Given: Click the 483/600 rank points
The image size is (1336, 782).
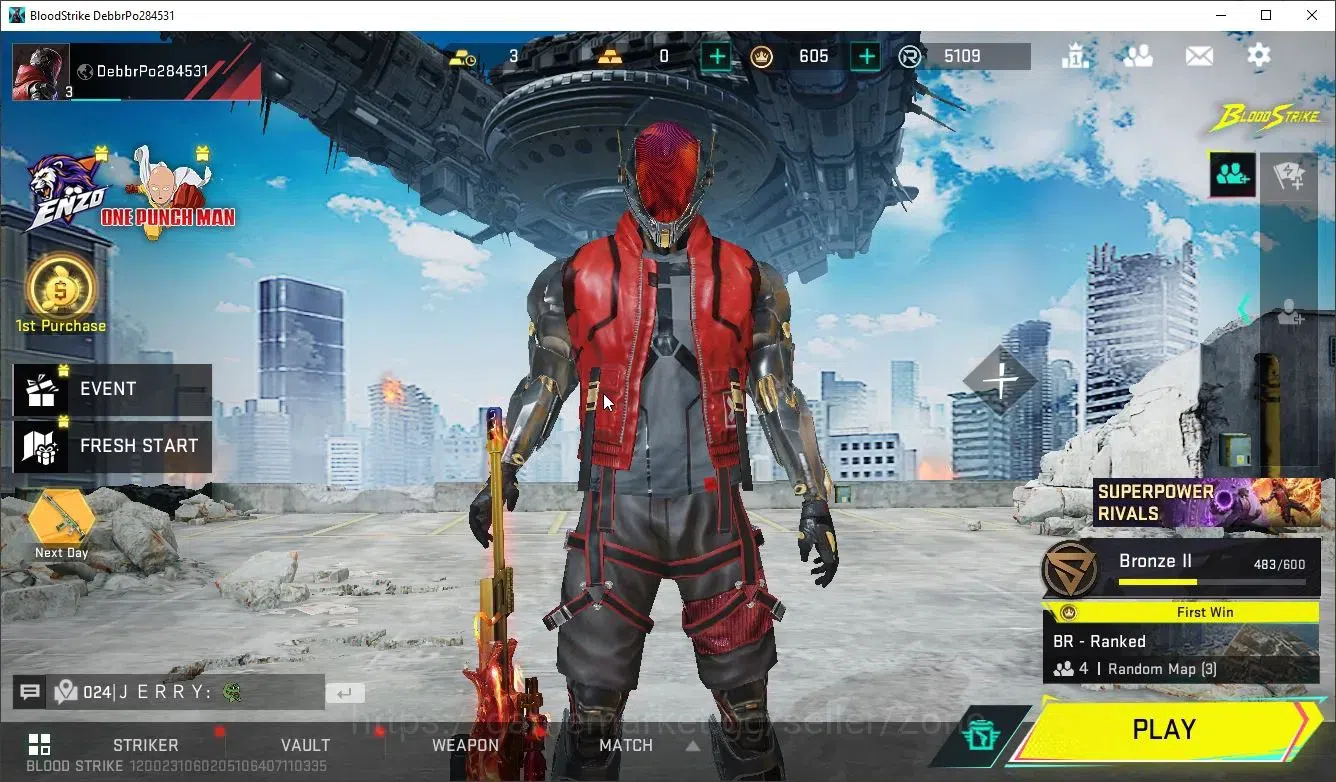Looking at the screenshot, I should [1279, 565].
